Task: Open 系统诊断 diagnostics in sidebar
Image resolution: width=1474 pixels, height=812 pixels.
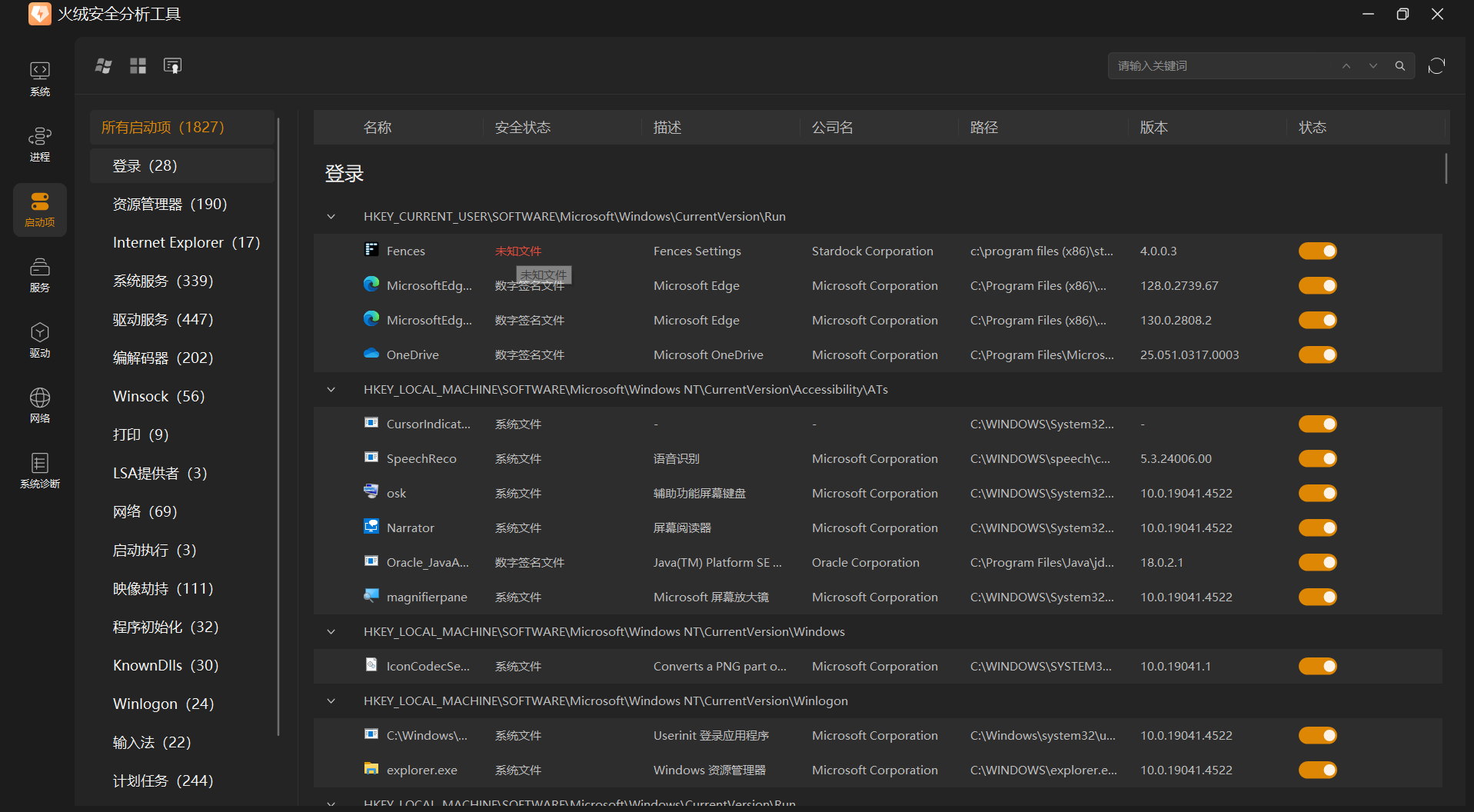Action: click(40, 471)
